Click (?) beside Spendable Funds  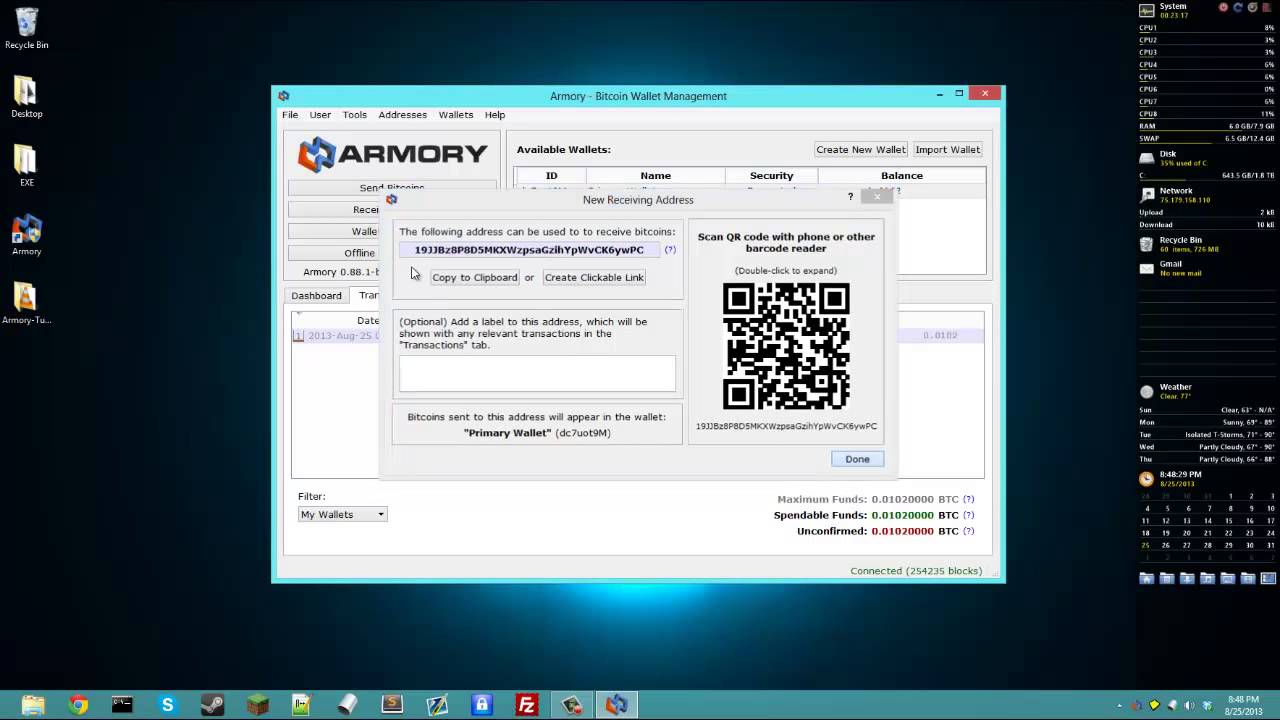[968, 515]
